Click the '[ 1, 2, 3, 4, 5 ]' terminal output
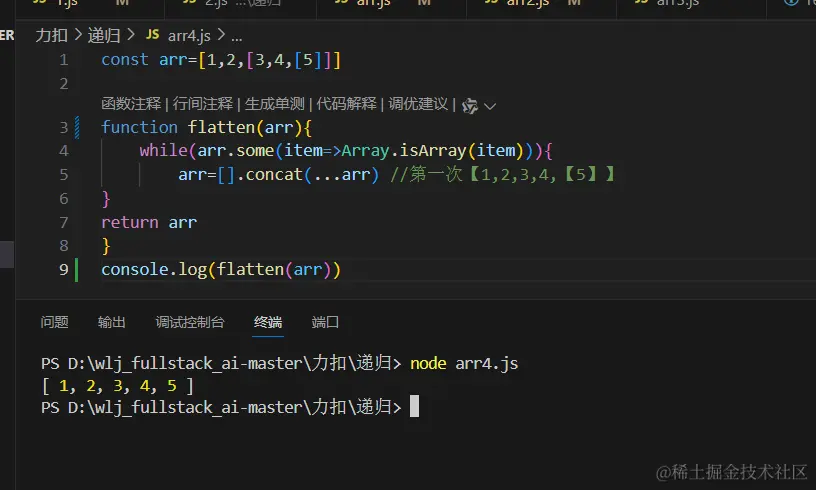Viewport: 816px width, 490px height. 117,386
